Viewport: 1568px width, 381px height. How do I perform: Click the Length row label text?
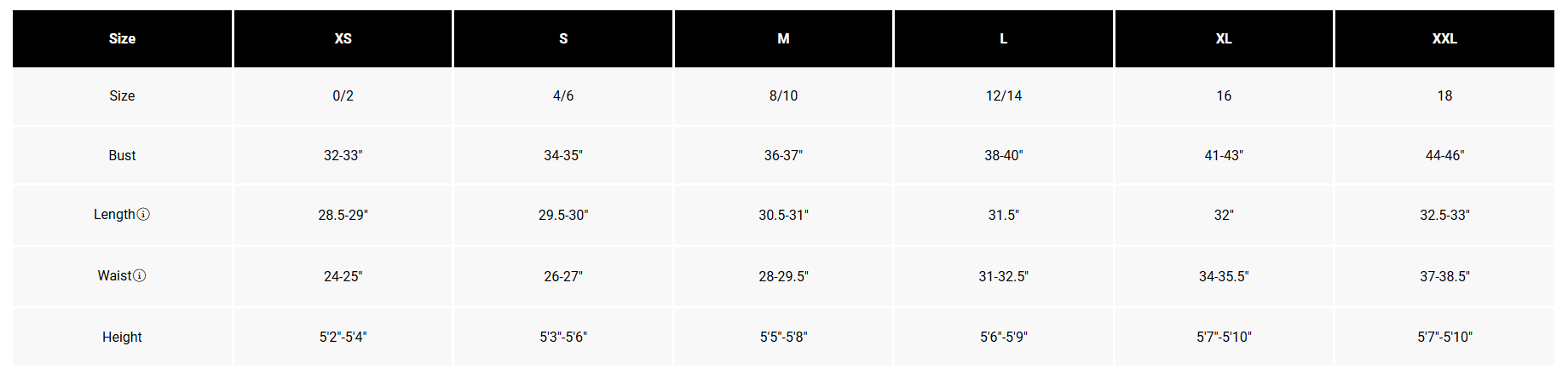pos(114,214)
